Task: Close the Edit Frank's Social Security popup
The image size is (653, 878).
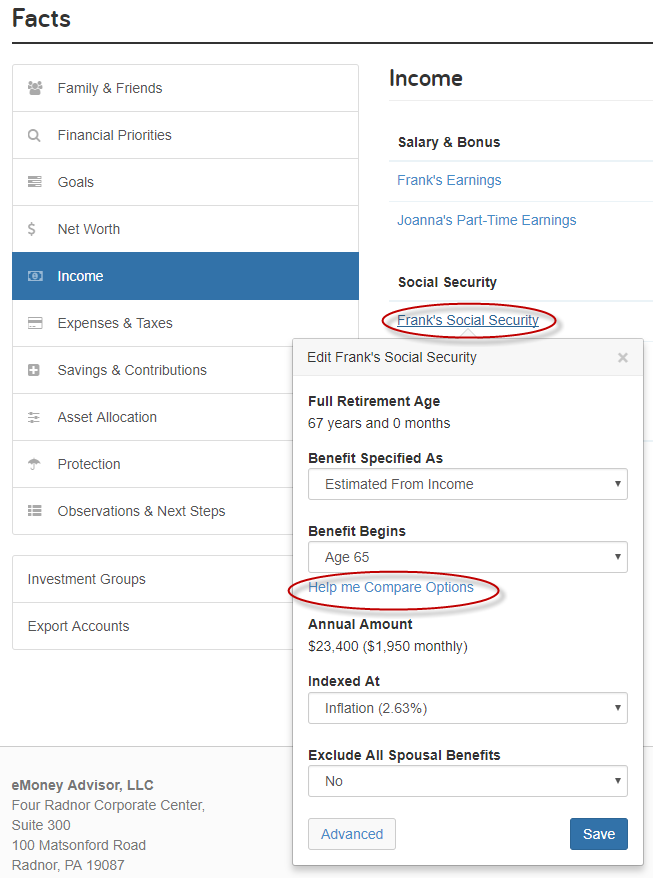Action: click(622, 357)
